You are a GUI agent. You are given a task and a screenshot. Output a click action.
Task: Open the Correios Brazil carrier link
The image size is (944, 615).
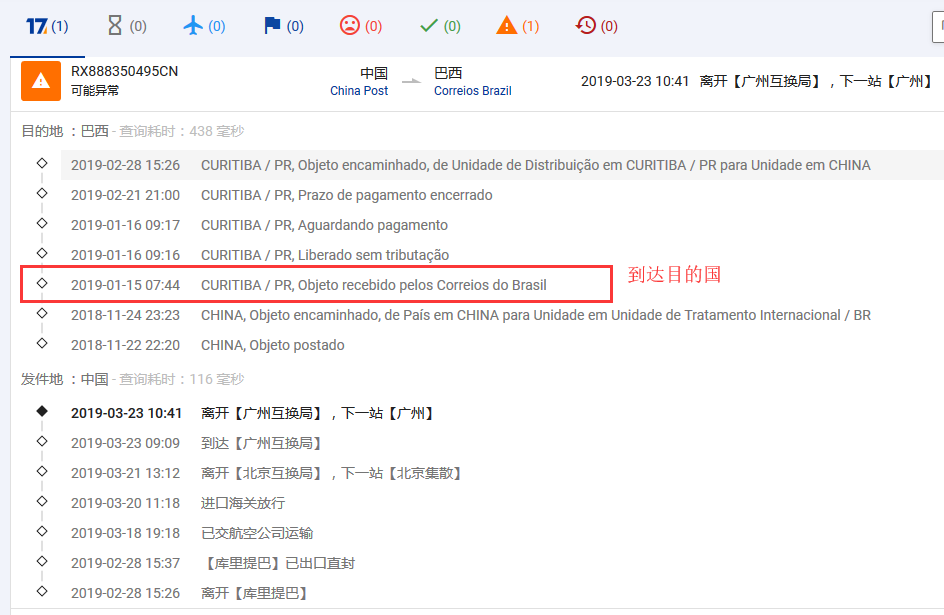(472, 91)
